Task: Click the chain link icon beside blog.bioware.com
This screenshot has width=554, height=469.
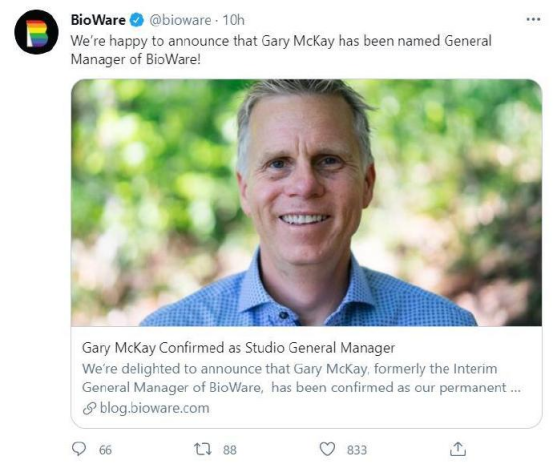Action: click(x=89, y=408)
